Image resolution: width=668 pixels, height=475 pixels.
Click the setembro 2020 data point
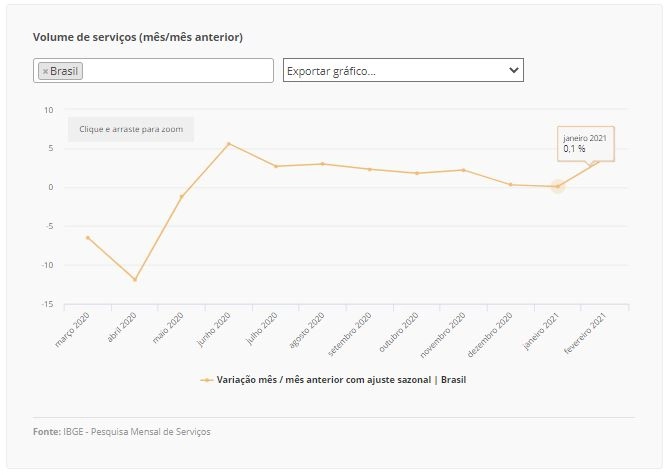[x=370, y=170]
